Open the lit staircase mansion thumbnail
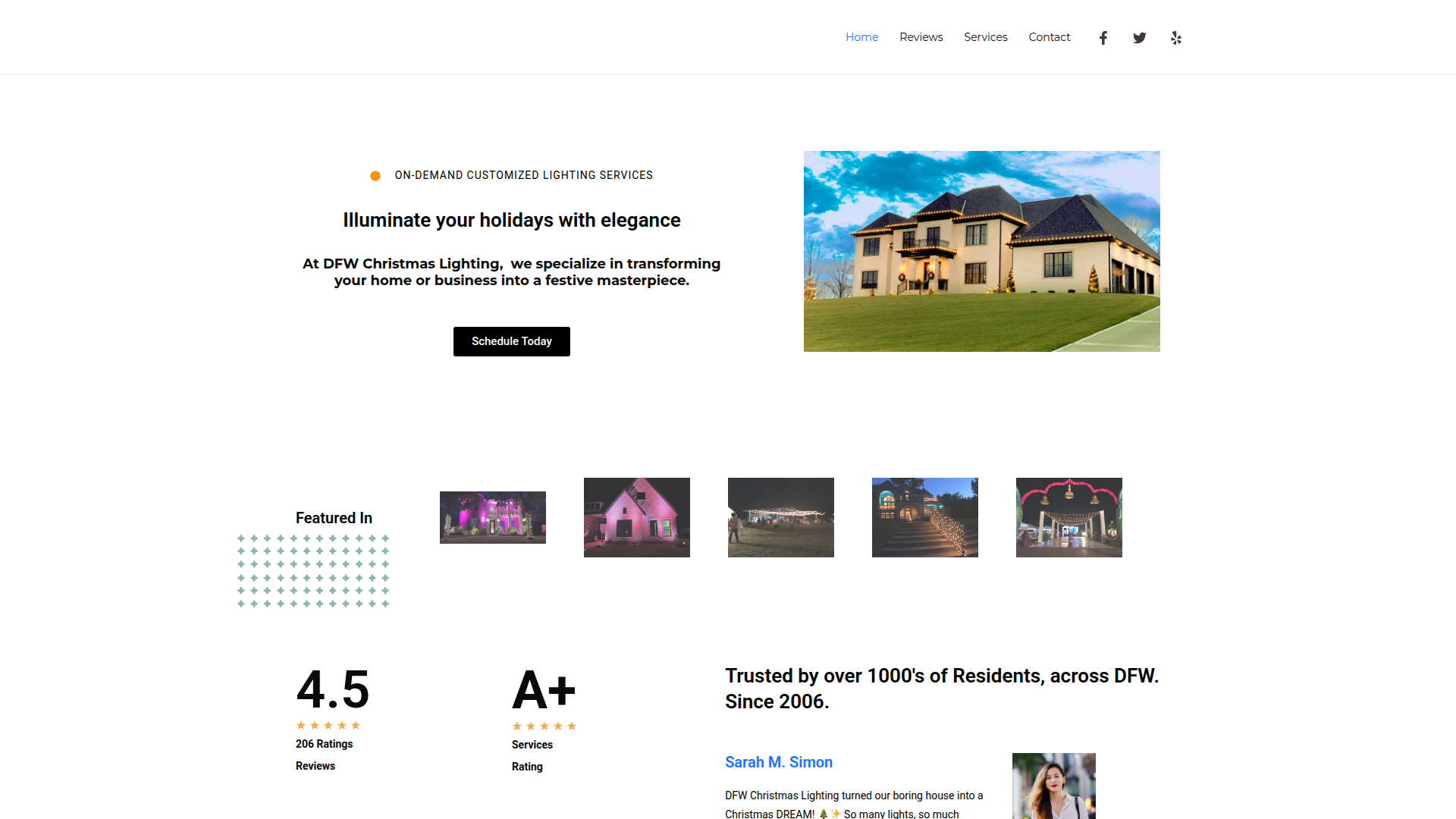 click(x=925, y=517)
